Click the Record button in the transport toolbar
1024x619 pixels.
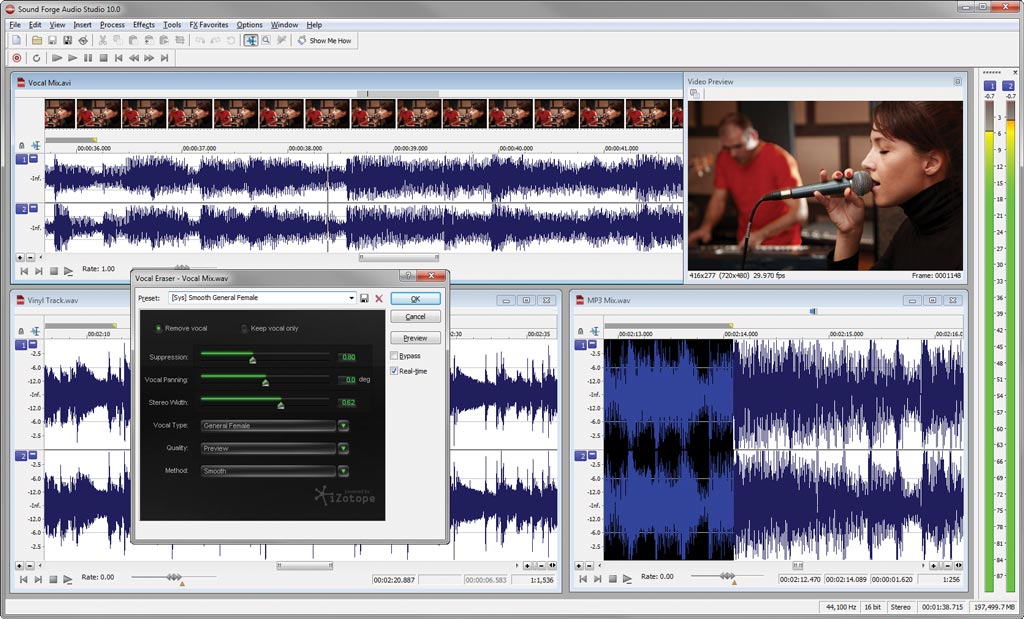[19, 58]
